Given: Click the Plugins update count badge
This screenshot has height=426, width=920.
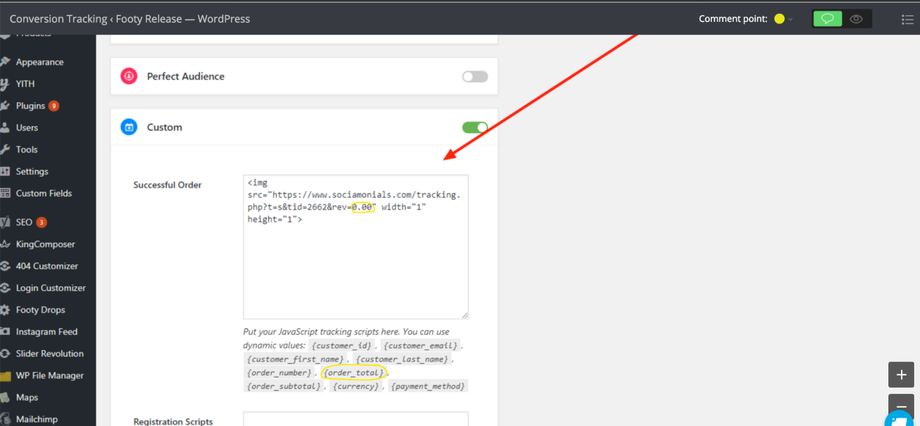Looking at the screenshot, I should [x=54, y=106].
